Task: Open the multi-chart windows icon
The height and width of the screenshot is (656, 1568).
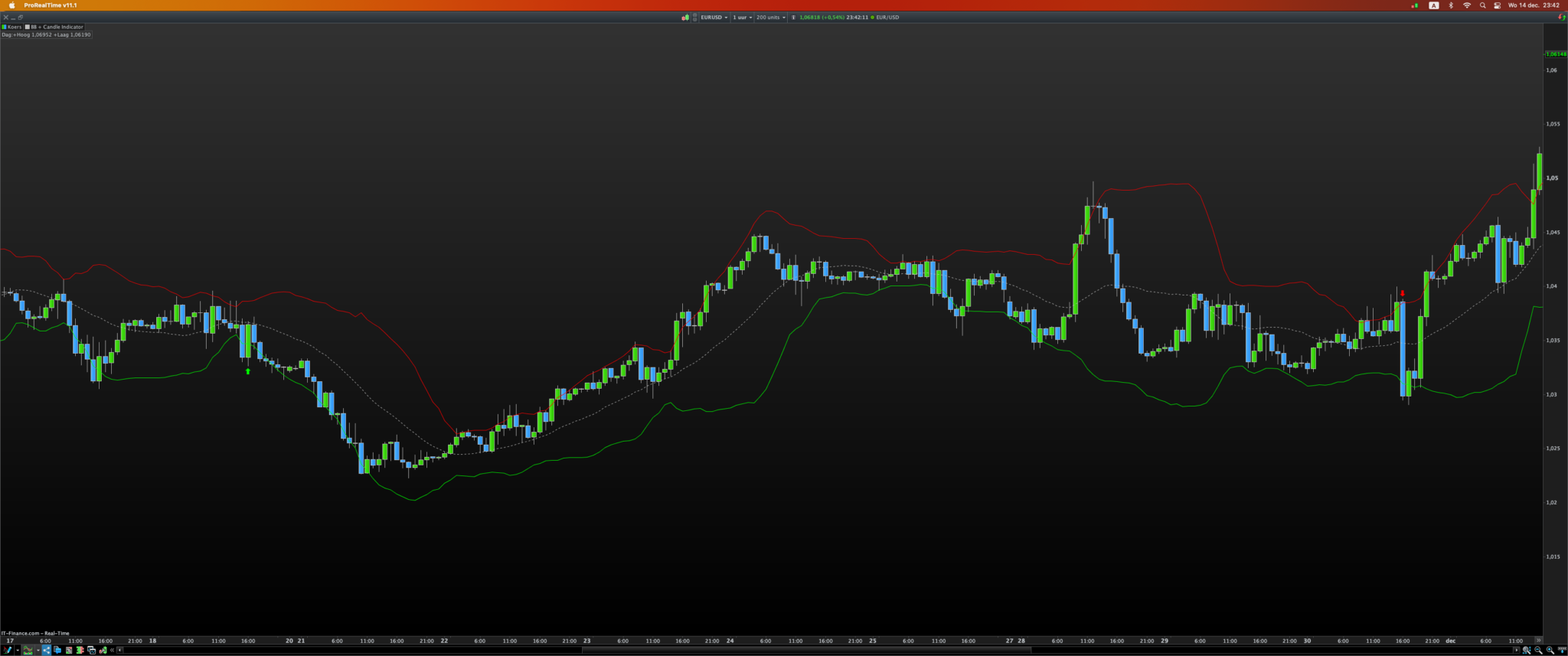Action: pos(91,650)
